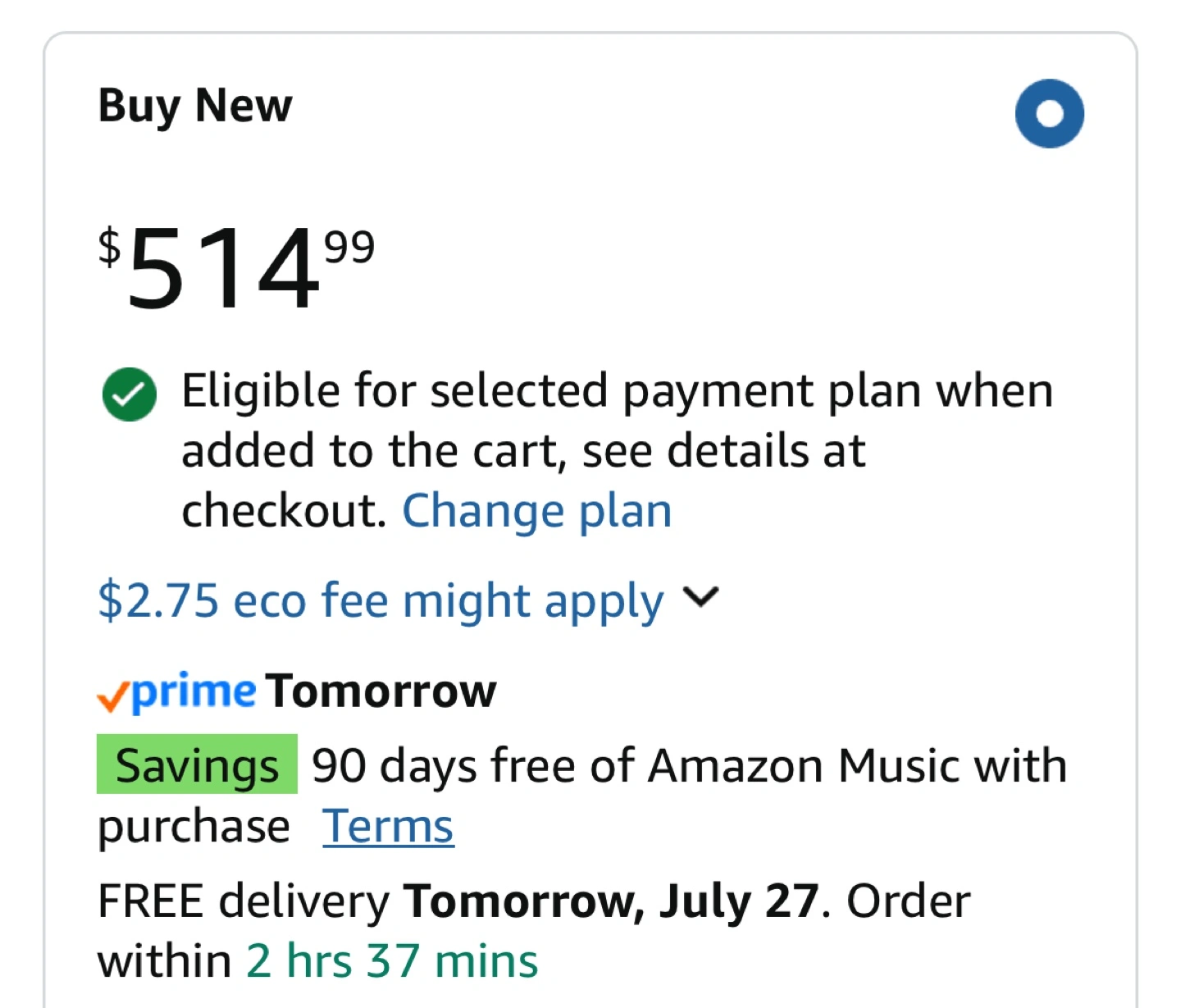Click the $514 price amount
Screen dimensions: 1181x1008
point(223,269)
